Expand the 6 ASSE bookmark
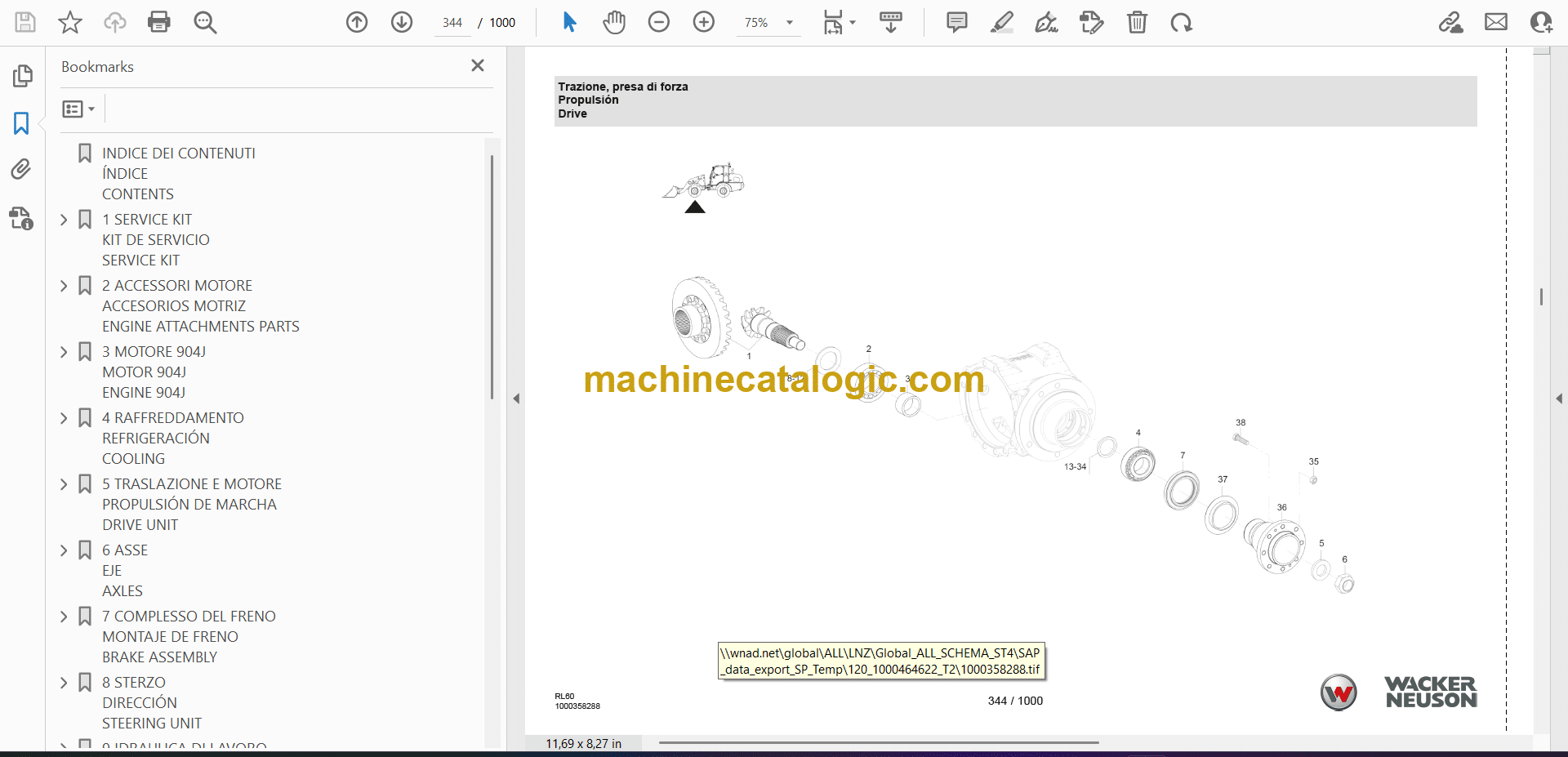The image size is (1568, 757). click(x=64, y=550)
